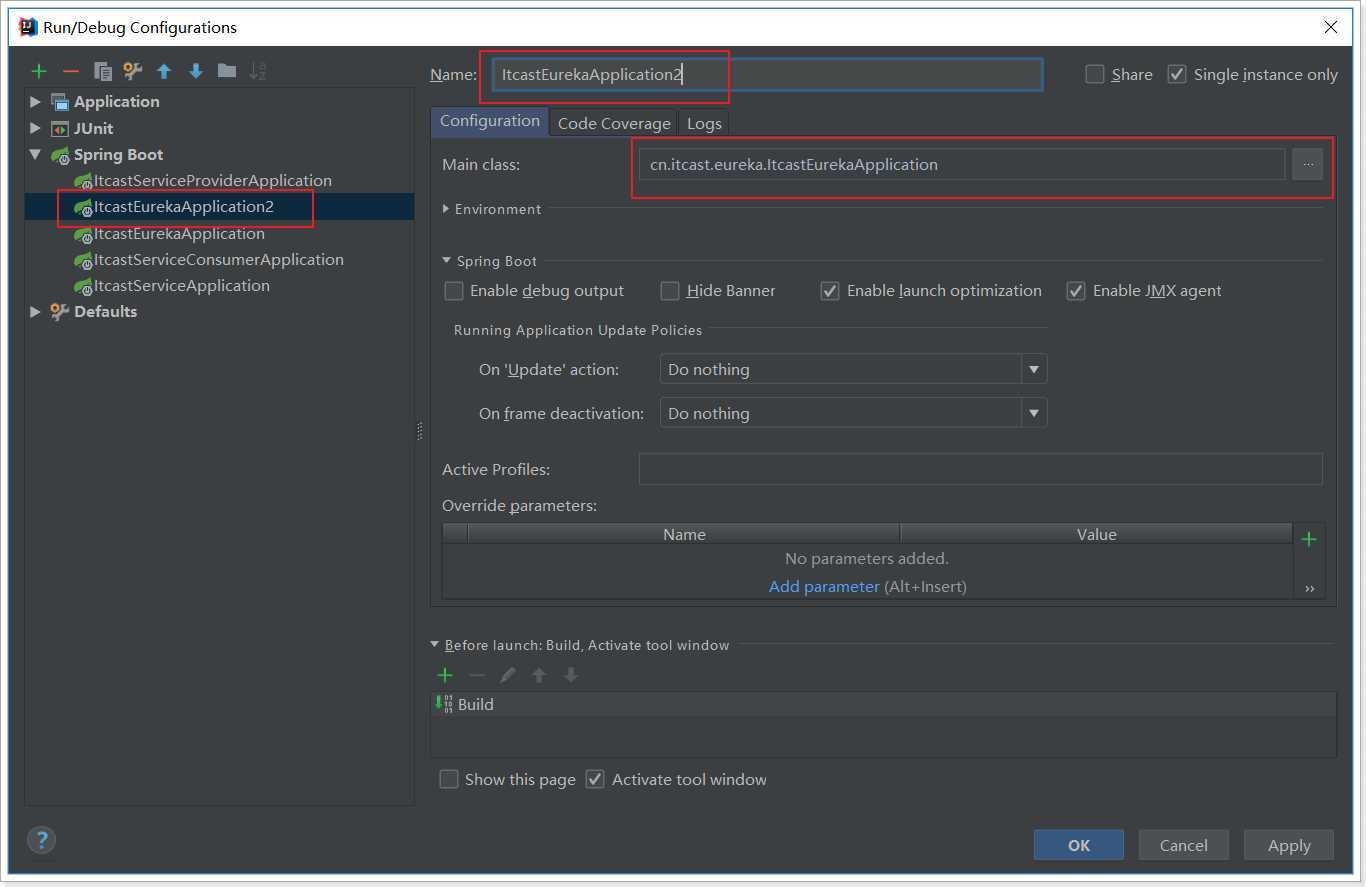The width and height of the screenshot is (1366, 887).
Task: Copy the selected configuration
Action: (102, 71)
